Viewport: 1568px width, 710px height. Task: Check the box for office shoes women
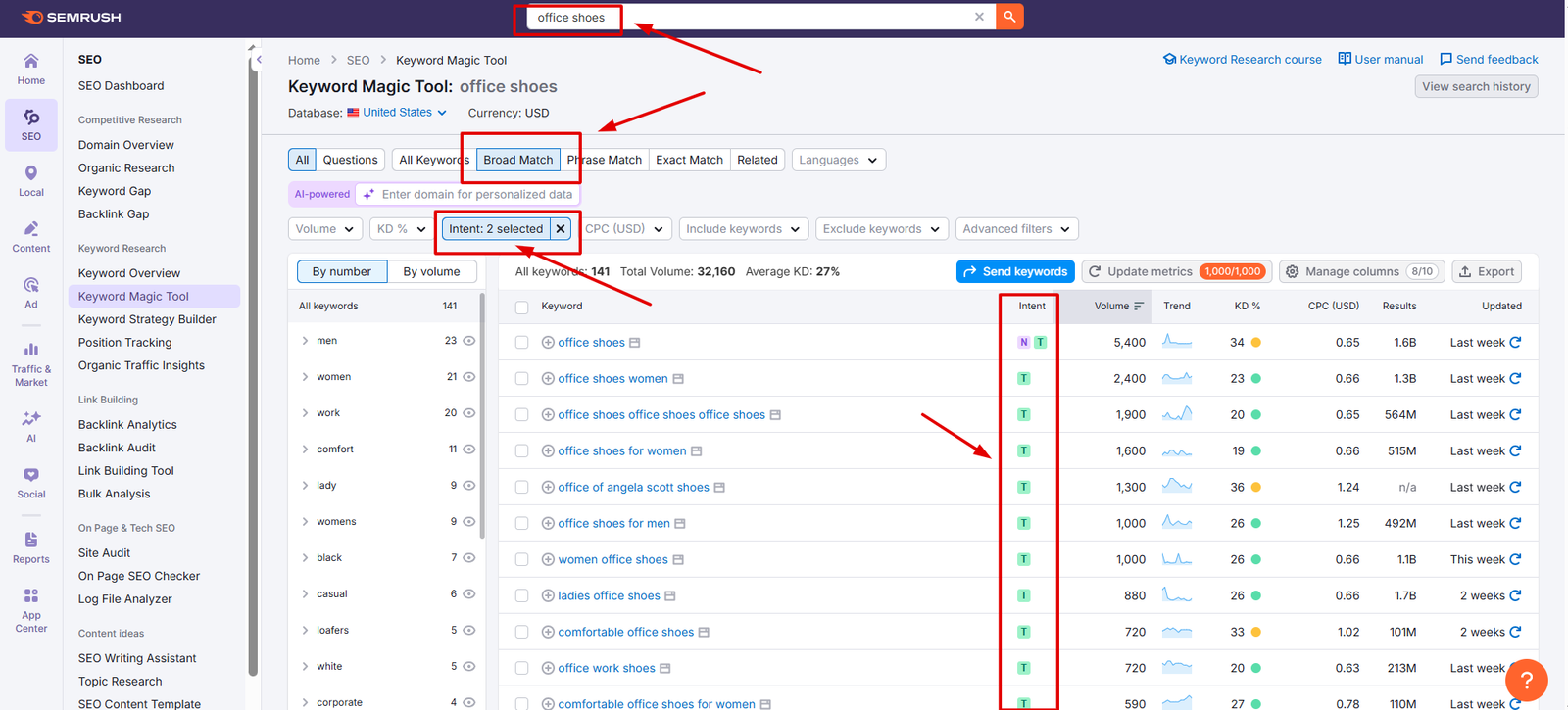(x=521, y=379)
